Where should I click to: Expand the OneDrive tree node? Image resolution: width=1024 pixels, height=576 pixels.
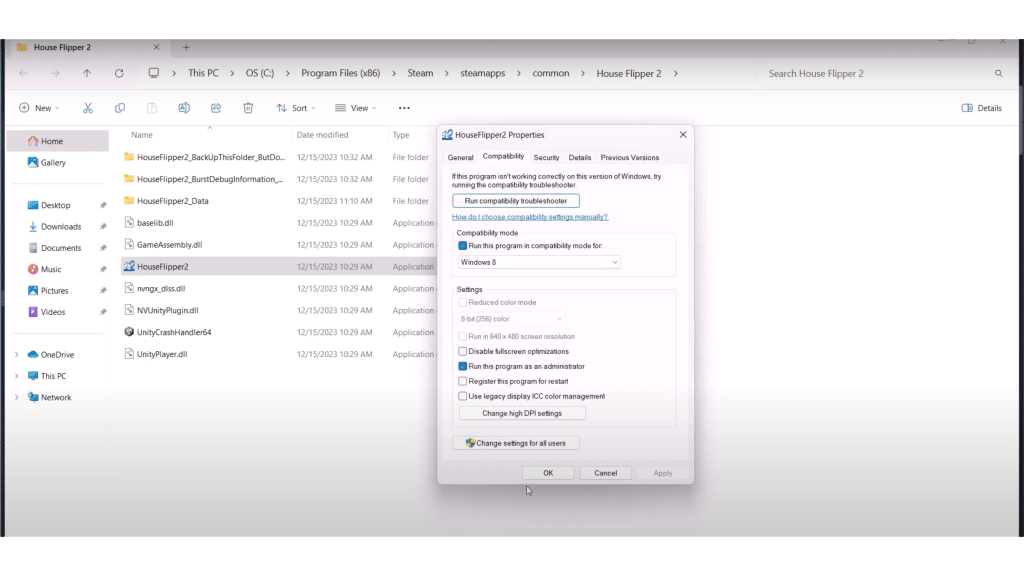click(17, 355)
